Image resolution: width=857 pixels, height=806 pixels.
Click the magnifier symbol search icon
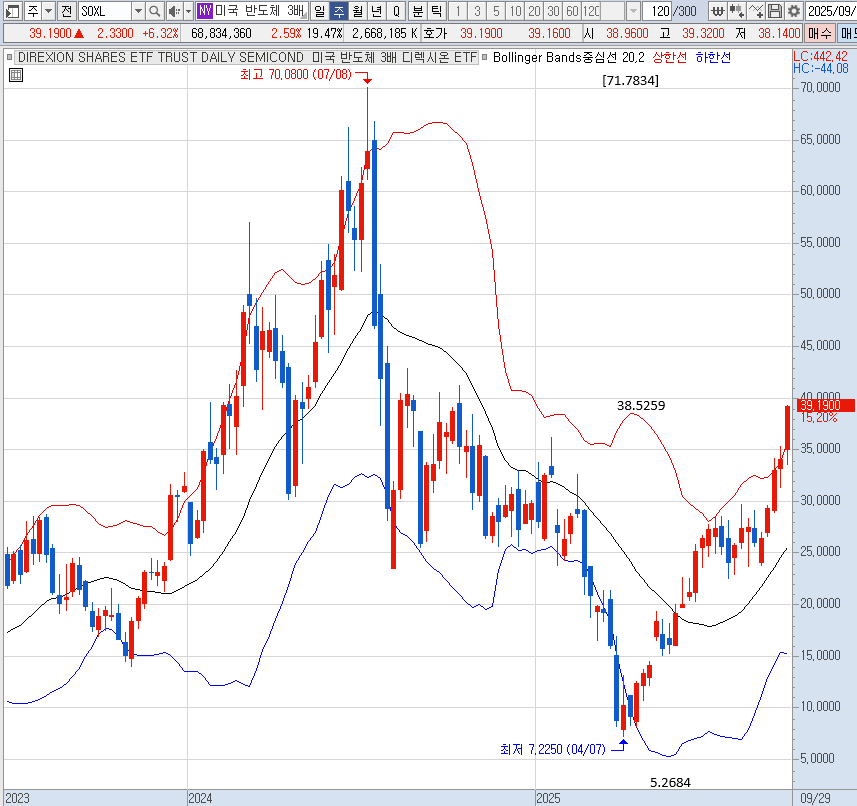155,11
